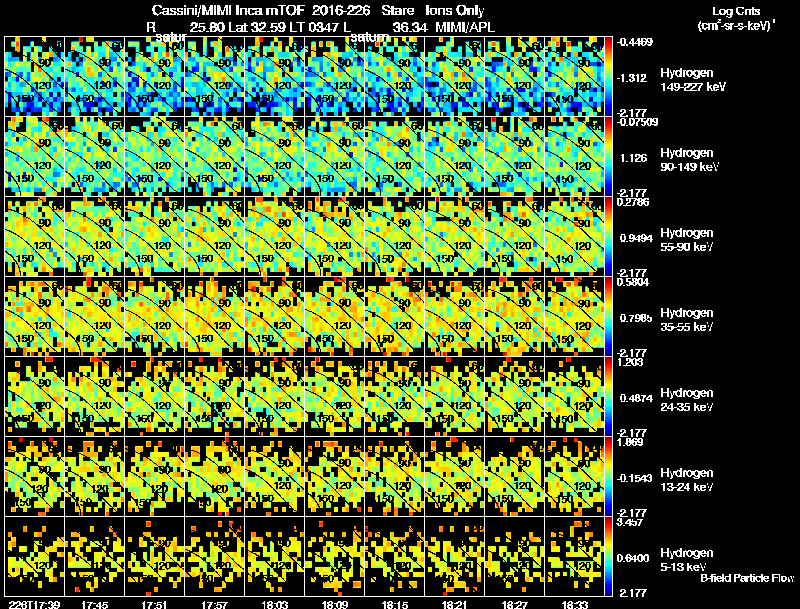Click the 17:57 time label
Image resolution: width=800 pixels, height=609 pixels.
point(214,605)
